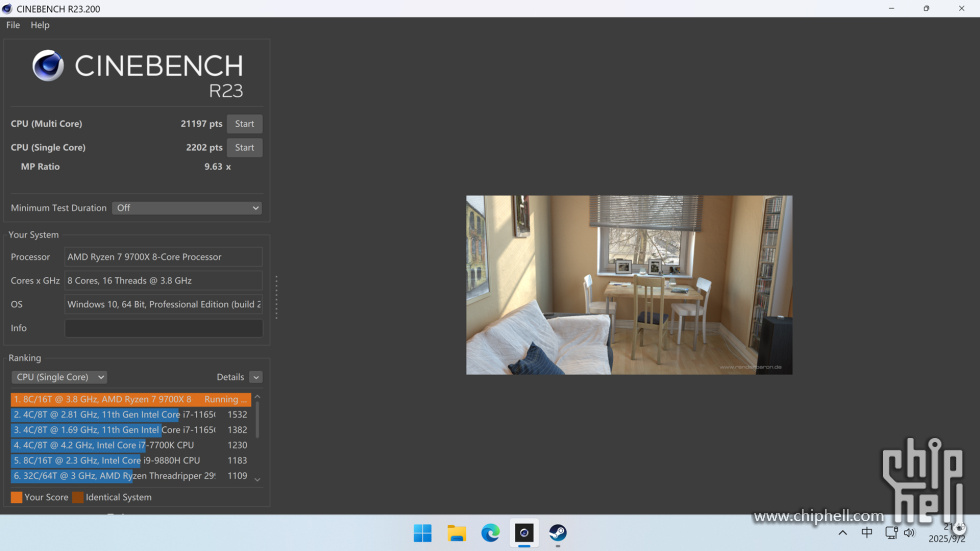
Task: Start the CPU Multi Core test
Action: [244, 124]
